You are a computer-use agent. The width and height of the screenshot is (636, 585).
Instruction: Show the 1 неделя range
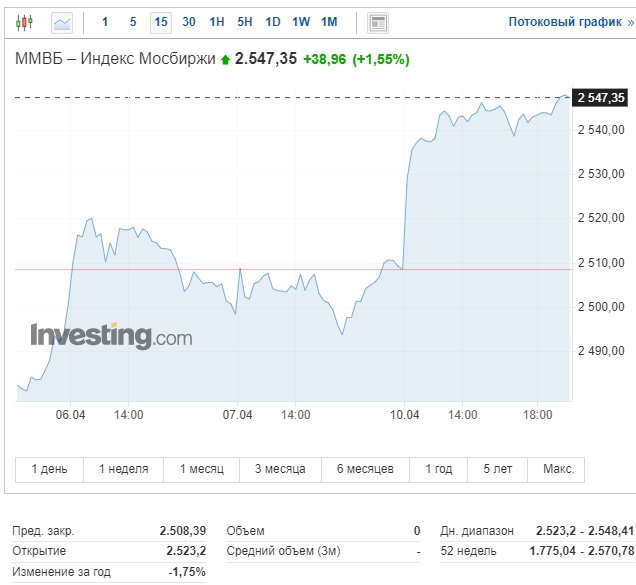pyautogui.click(x=123, y=469)
